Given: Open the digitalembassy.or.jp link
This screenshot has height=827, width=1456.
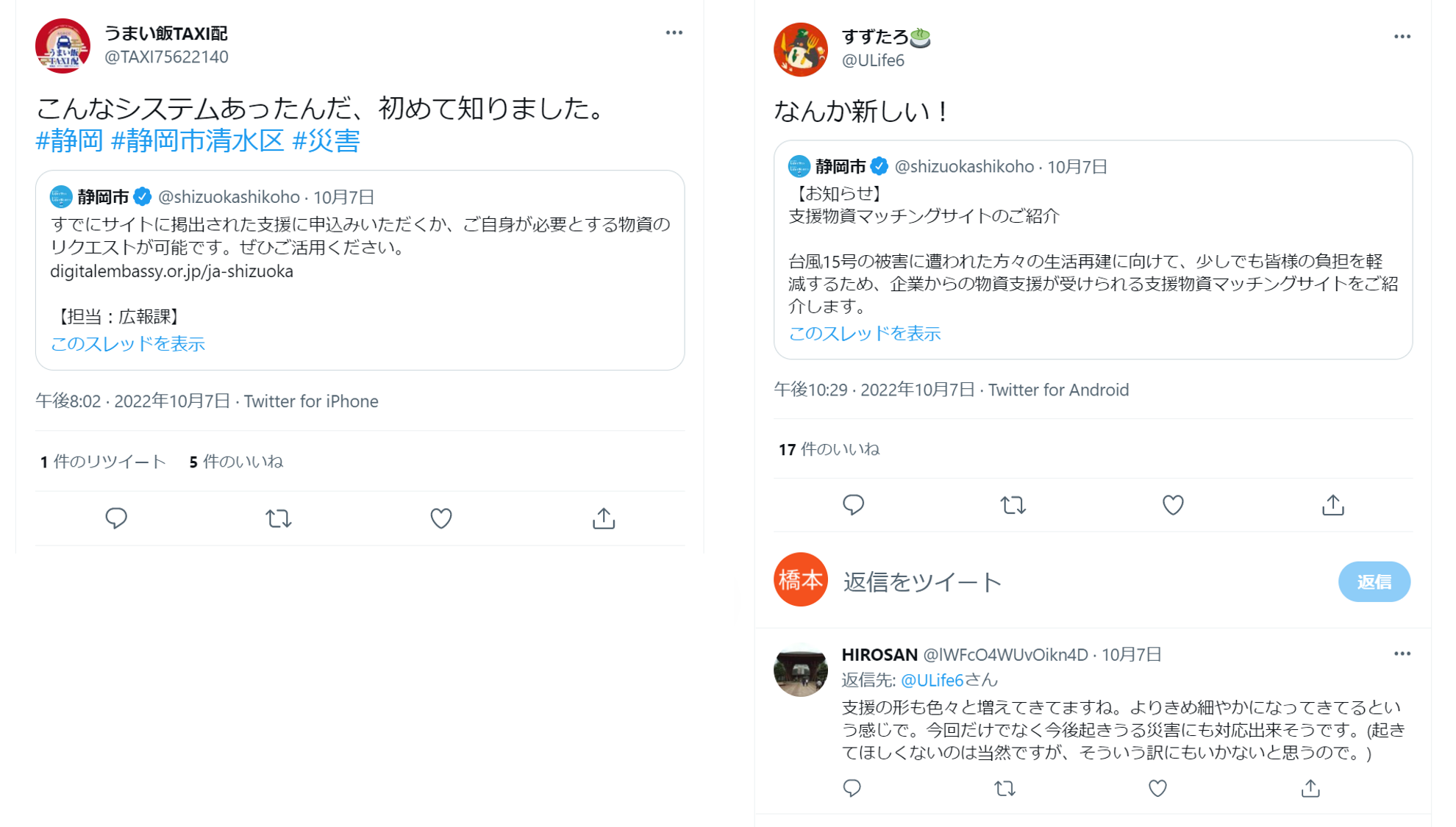Looking at the screenshot, I should click(x=171, y=271).
